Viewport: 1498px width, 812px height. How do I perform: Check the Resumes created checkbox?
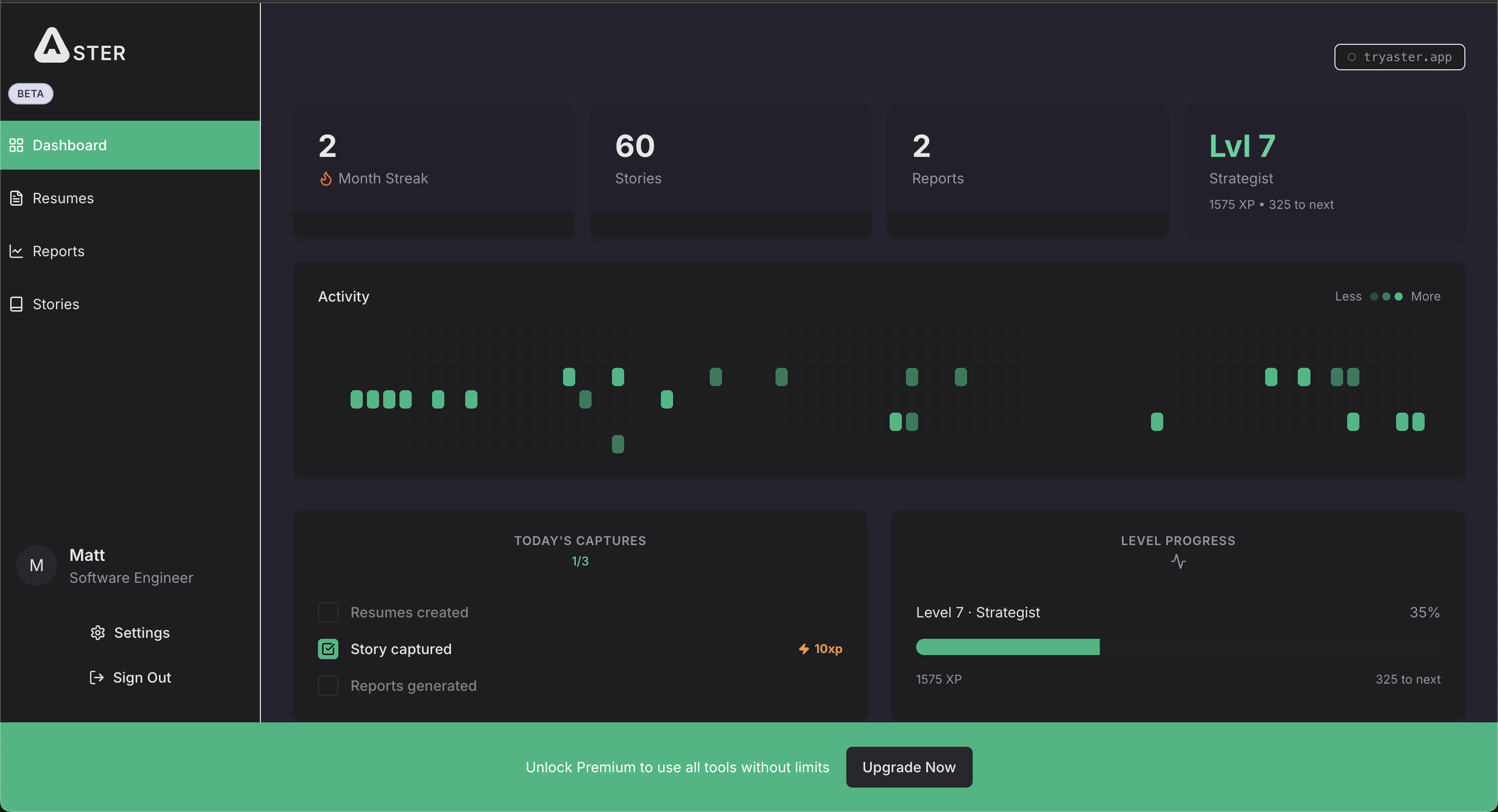328,612
